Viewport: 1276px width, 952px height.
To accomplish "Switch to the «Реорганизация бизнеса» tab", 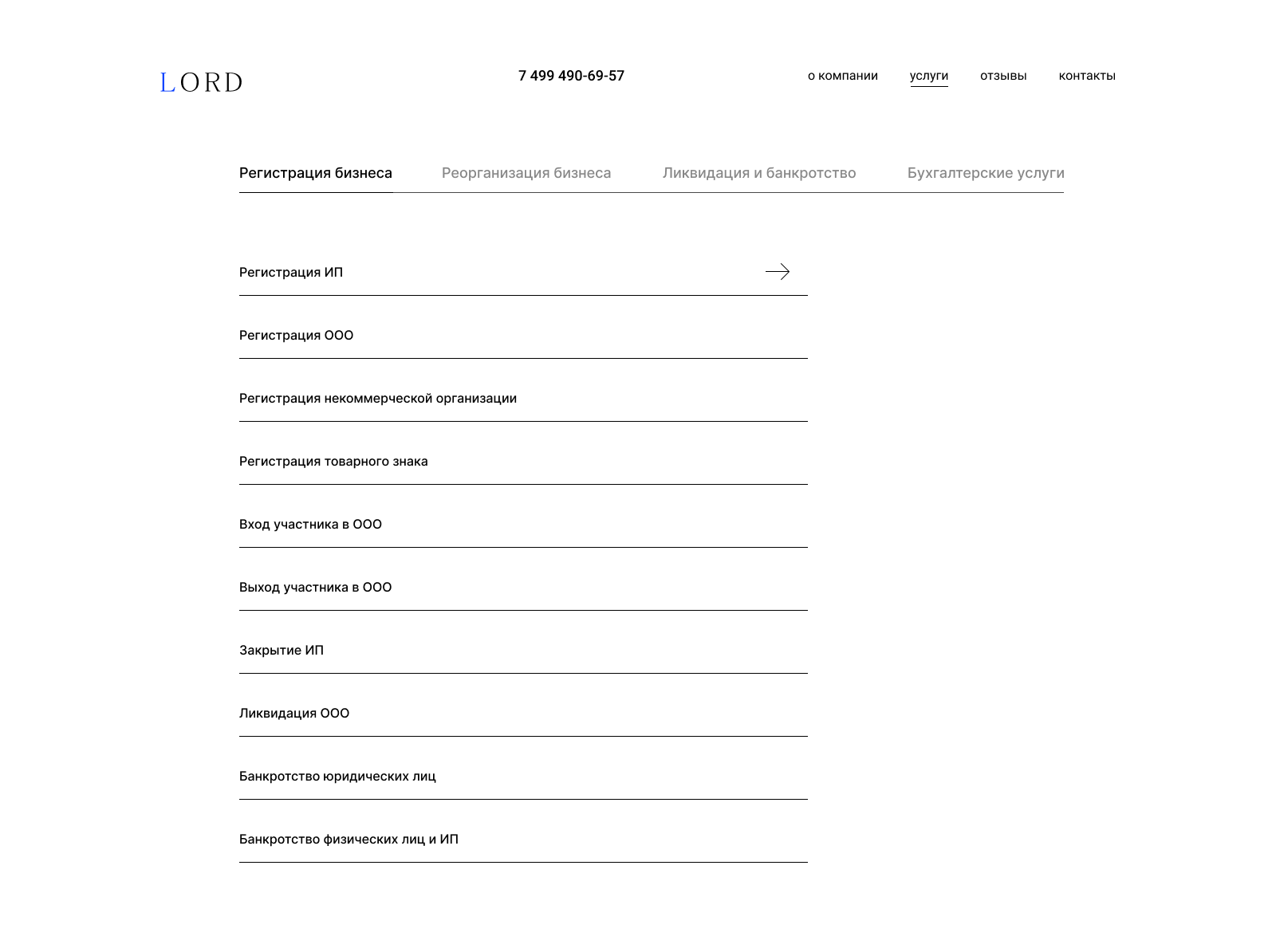I will 526,173.
